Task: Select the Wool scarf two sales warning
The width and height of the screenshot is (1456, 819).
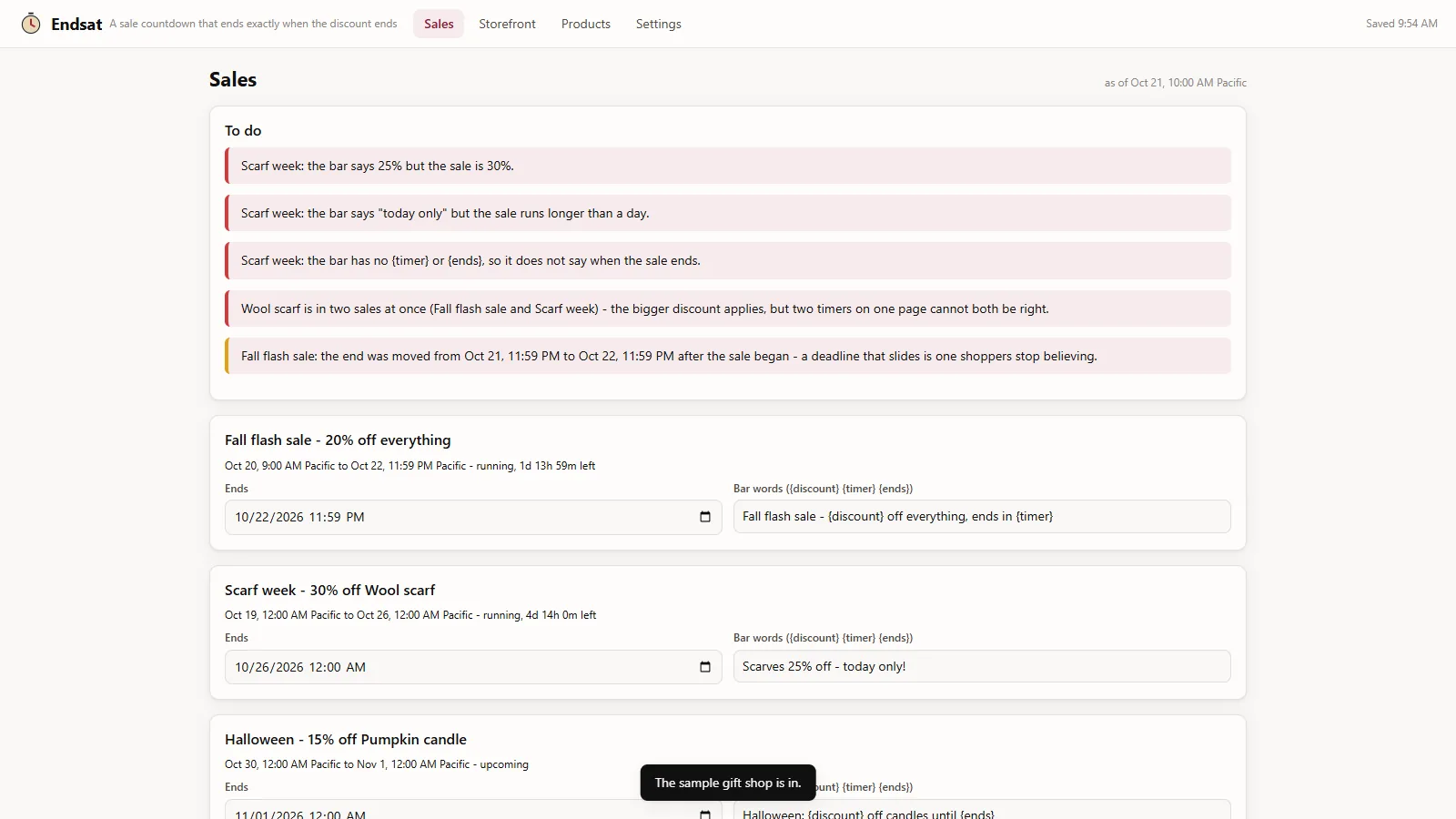Action: (728, 308)
